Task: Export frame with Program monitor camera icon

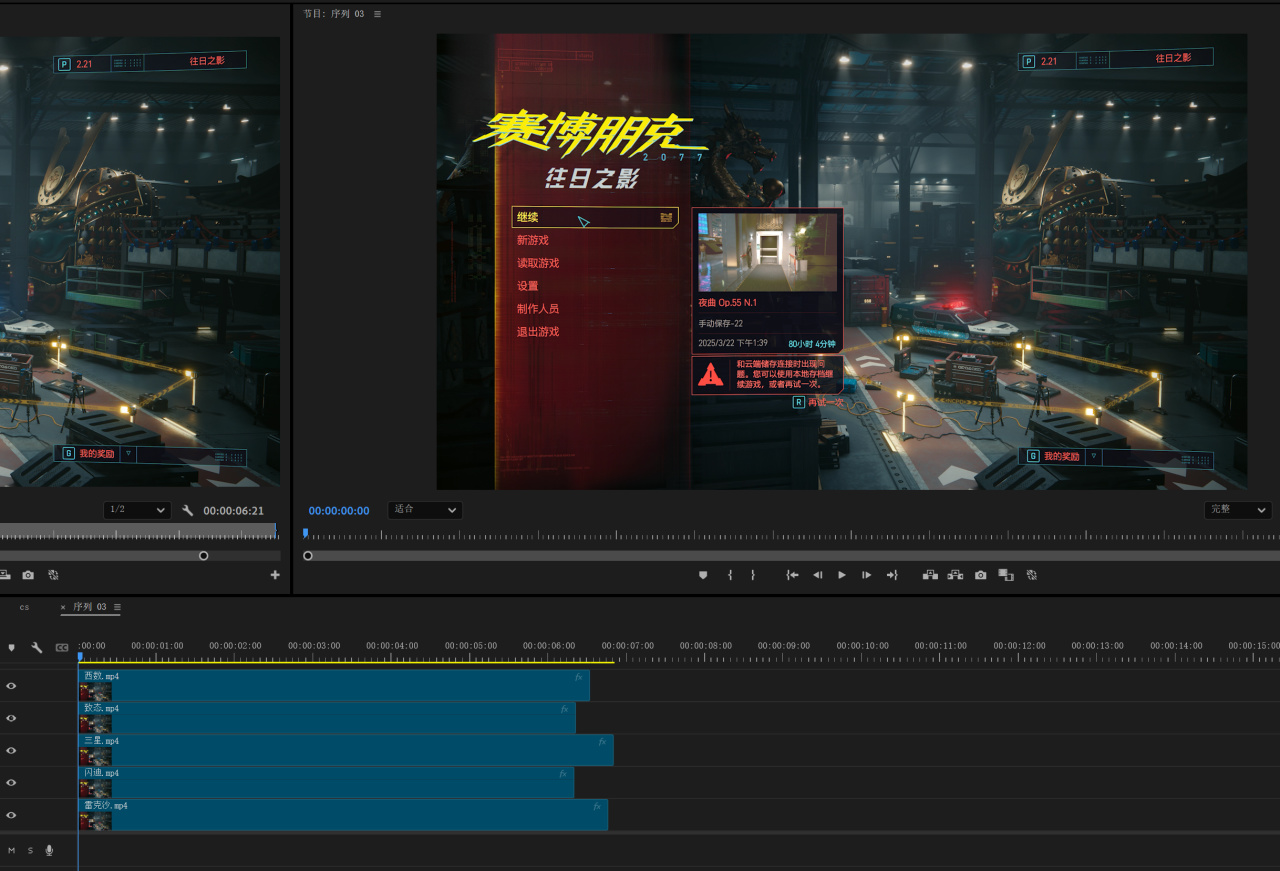Action: tap(980, 575)
